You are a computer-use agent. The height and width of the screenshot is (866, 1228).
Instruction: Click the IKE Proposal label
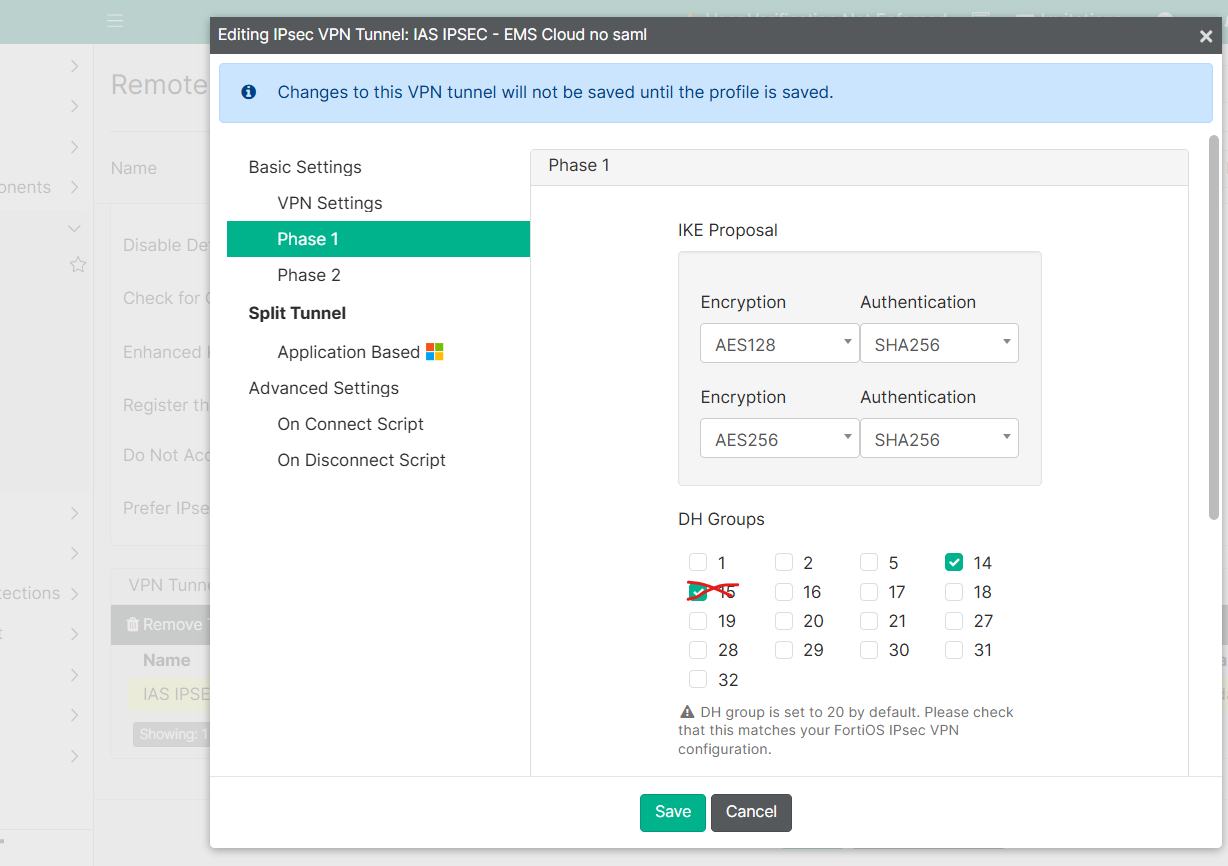click(x=728, y=230)
